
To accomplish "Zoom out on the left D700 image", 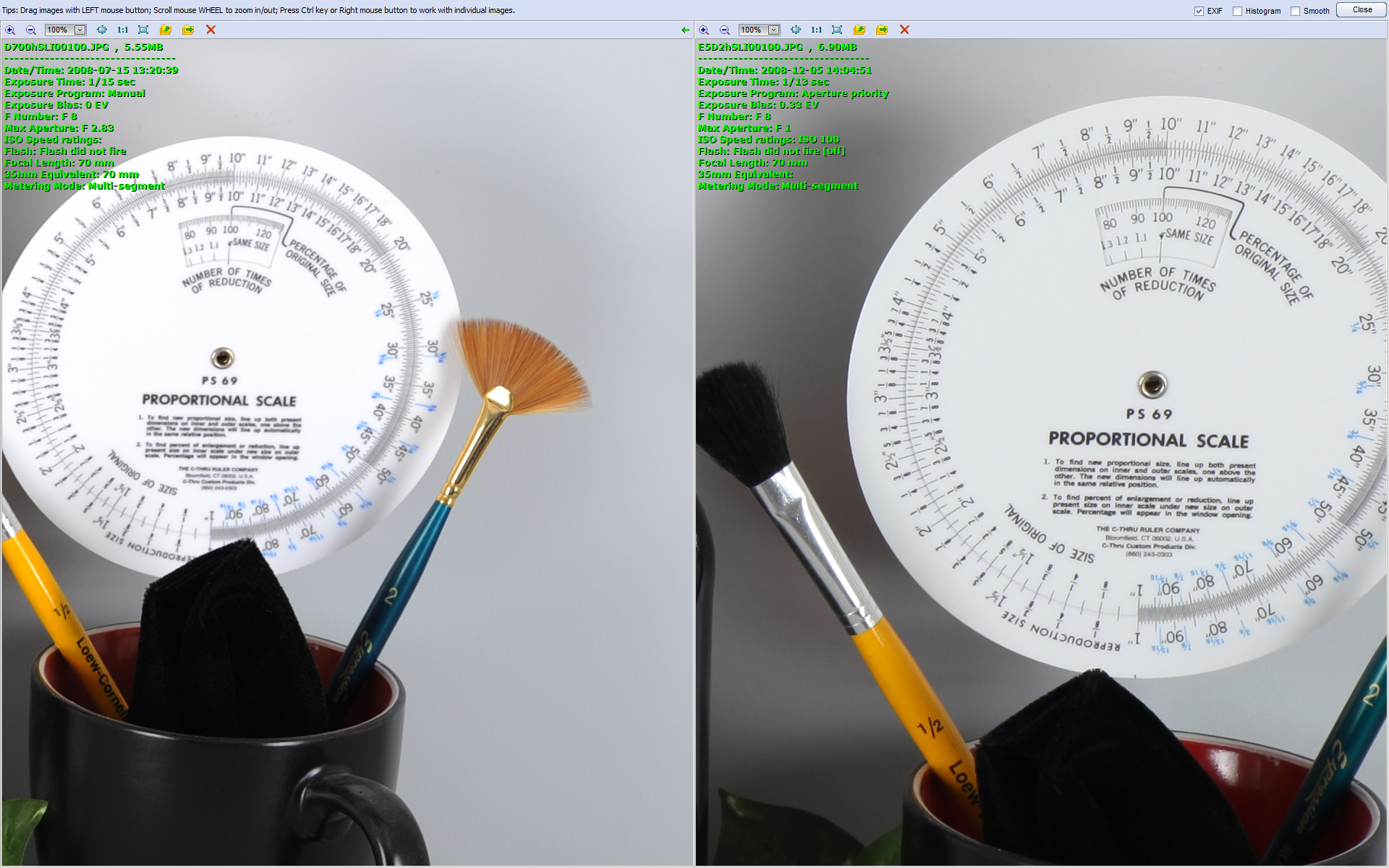I will [31, 30].
